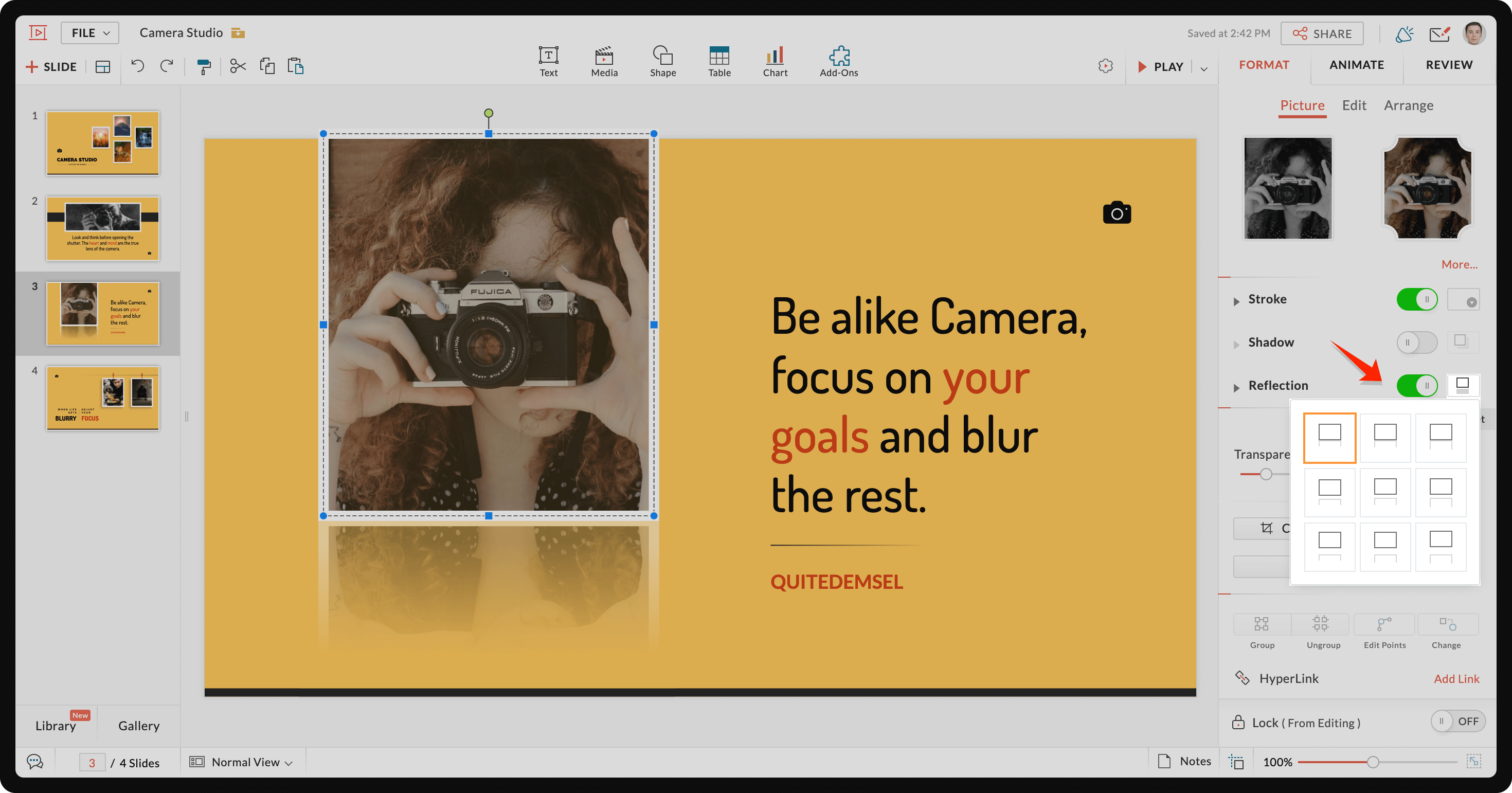
Task: Click the SHARE button
Action: click(1322, 33)
